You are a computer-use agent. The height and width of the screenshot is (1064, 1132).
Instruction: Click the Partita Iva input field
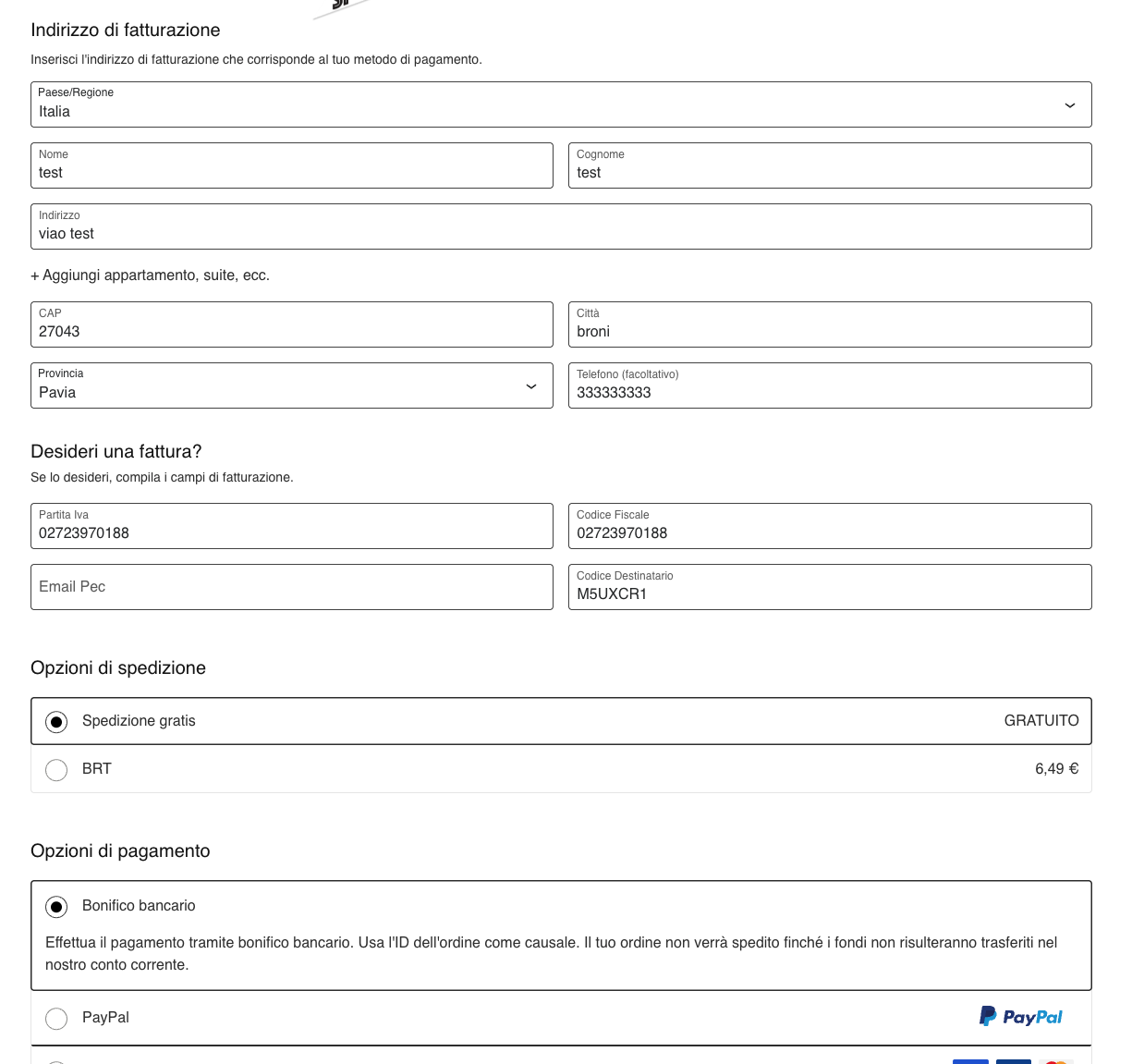tap(292, 527)
